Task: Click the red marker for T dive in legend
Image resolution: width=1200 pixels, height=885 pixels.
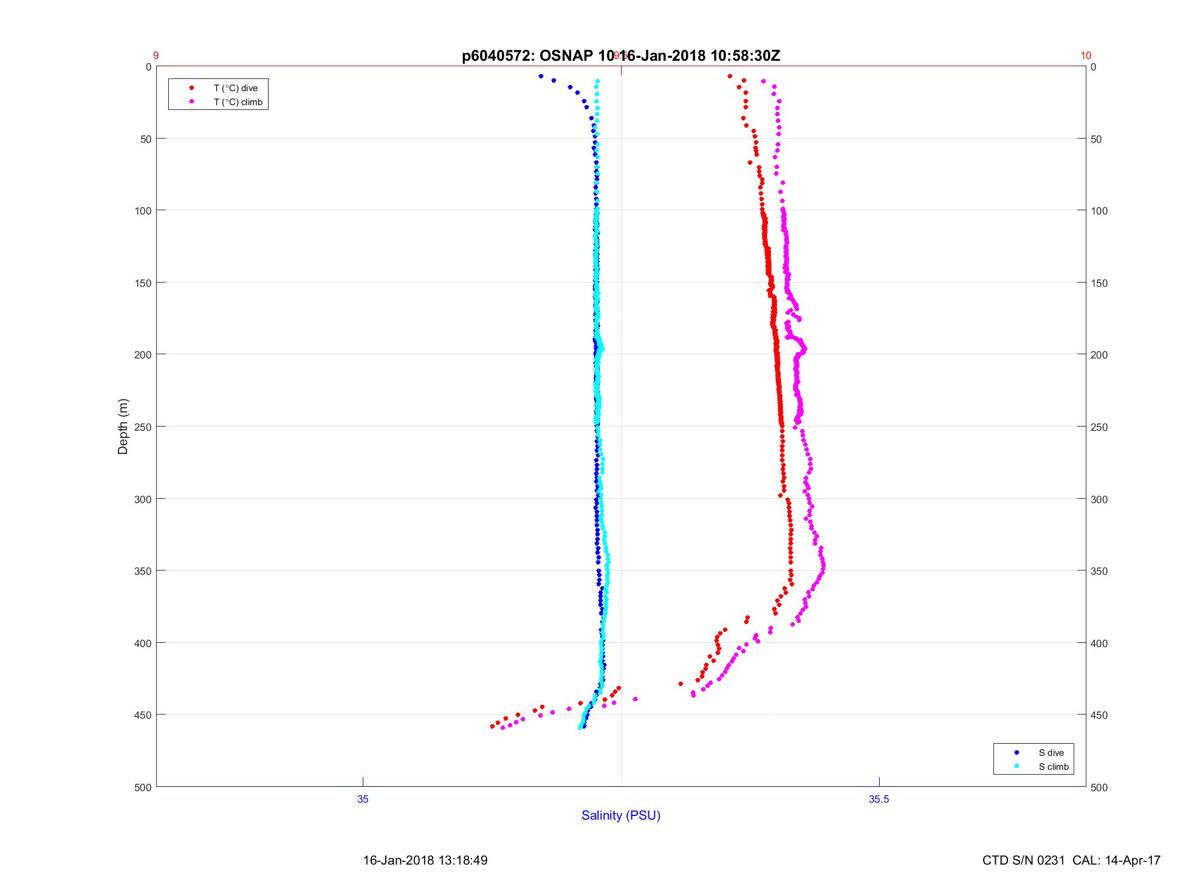Action: pyautogui.click(x=190, y=88)
